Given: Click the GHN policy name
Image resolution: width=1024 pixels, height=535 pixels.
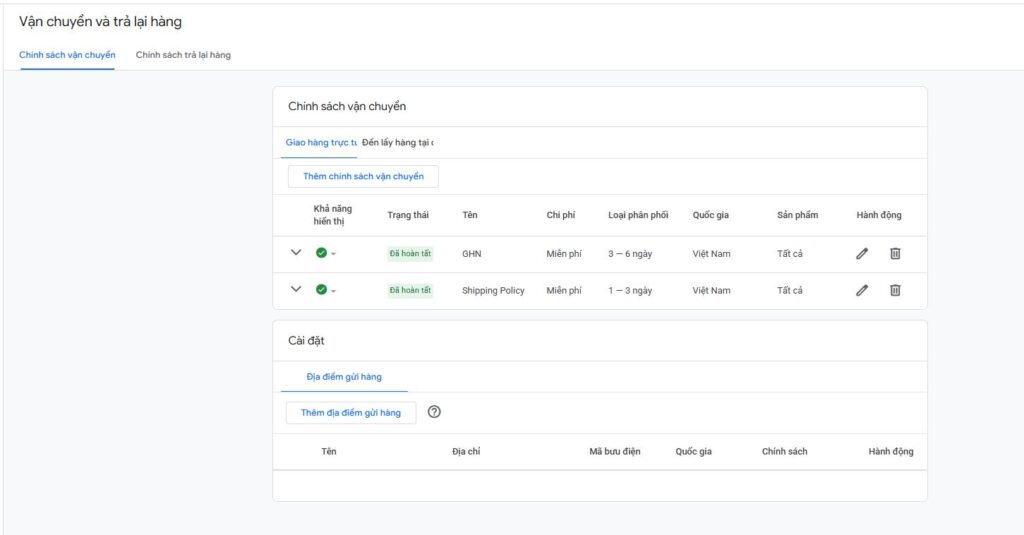Looking at the screenshot, I should tap(472, 254).
